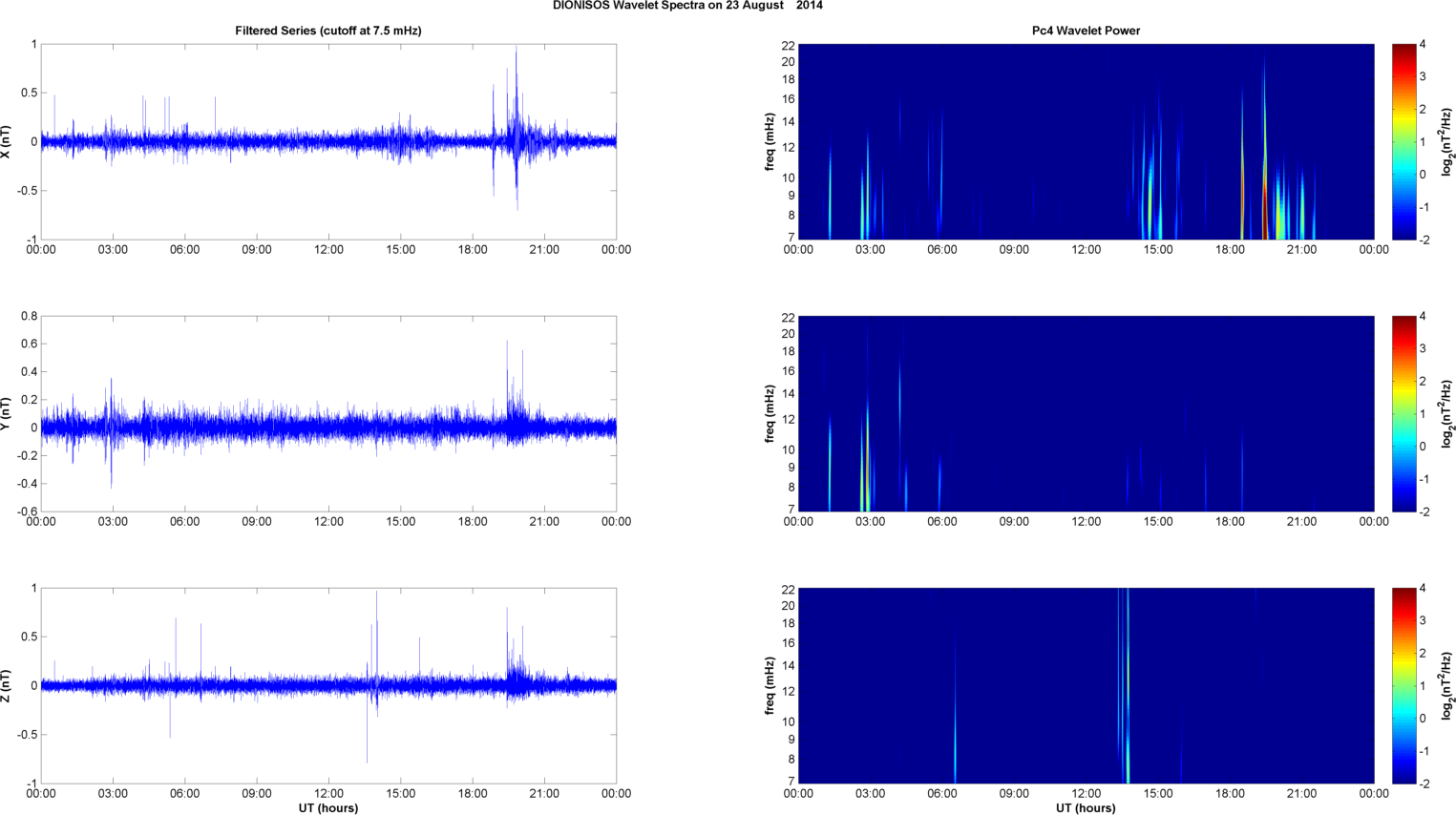The width and height of the screenshot is (1456, 815).
Task: Click the '21:00' tick under the Y time series
Action: tap(544, 522)
